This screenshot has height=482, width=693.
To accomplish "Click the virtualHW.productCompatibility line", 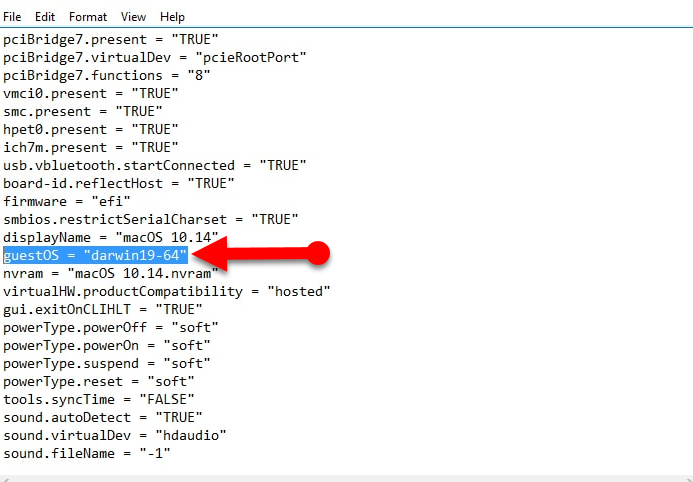I will click(x=166, y=291).
